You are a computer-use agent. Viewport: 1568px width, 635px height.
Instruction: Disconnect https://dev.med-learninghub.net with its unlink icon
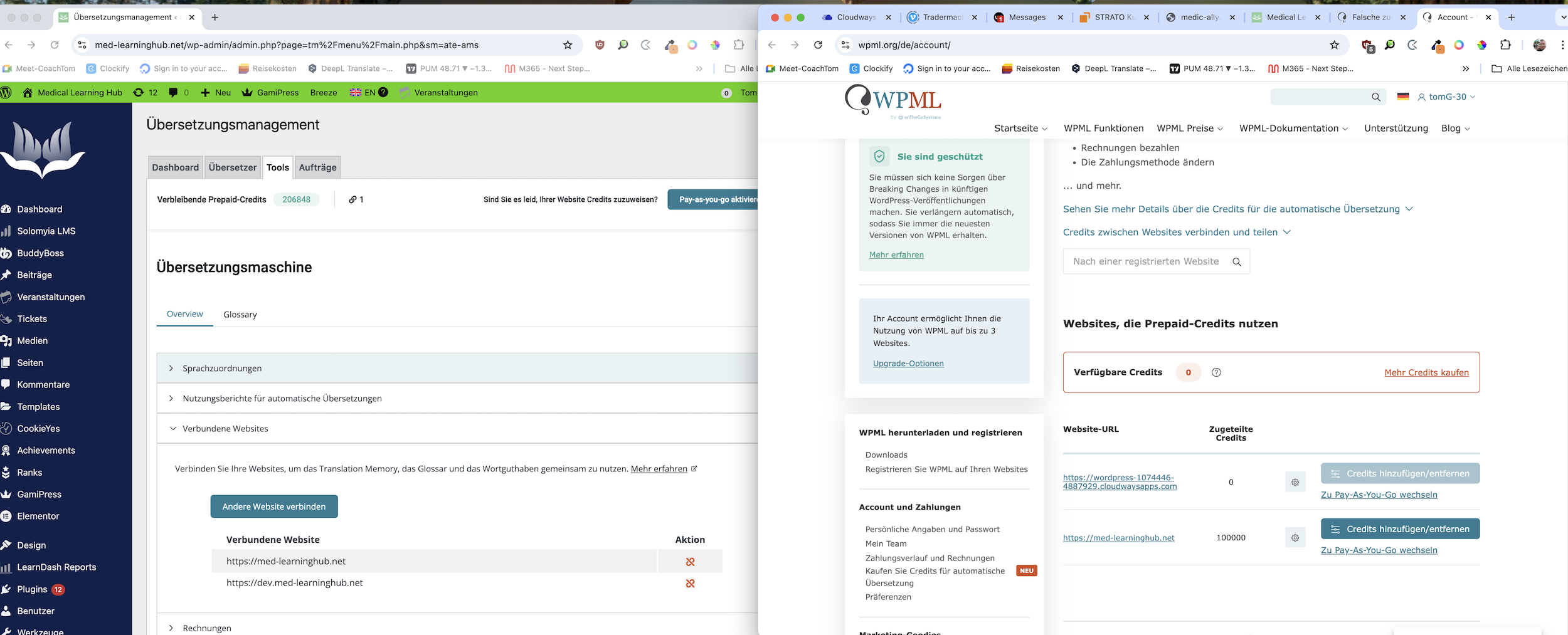(x=690, y=583)
